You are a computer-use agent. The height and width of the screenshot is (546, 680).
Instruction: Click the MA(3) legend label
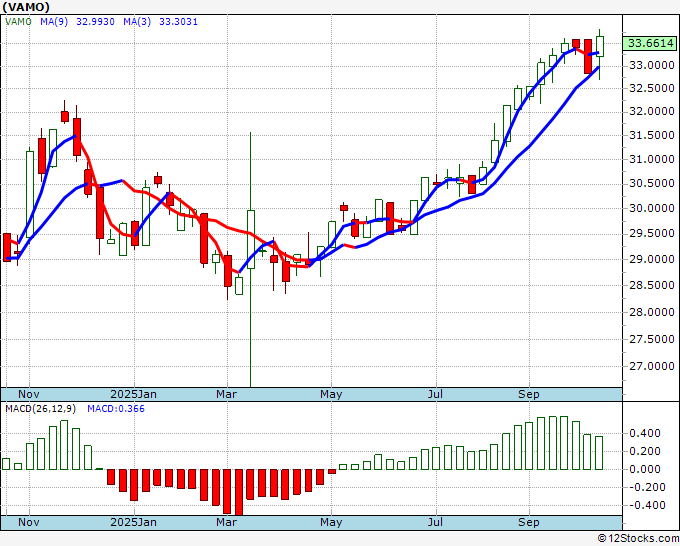137,22
